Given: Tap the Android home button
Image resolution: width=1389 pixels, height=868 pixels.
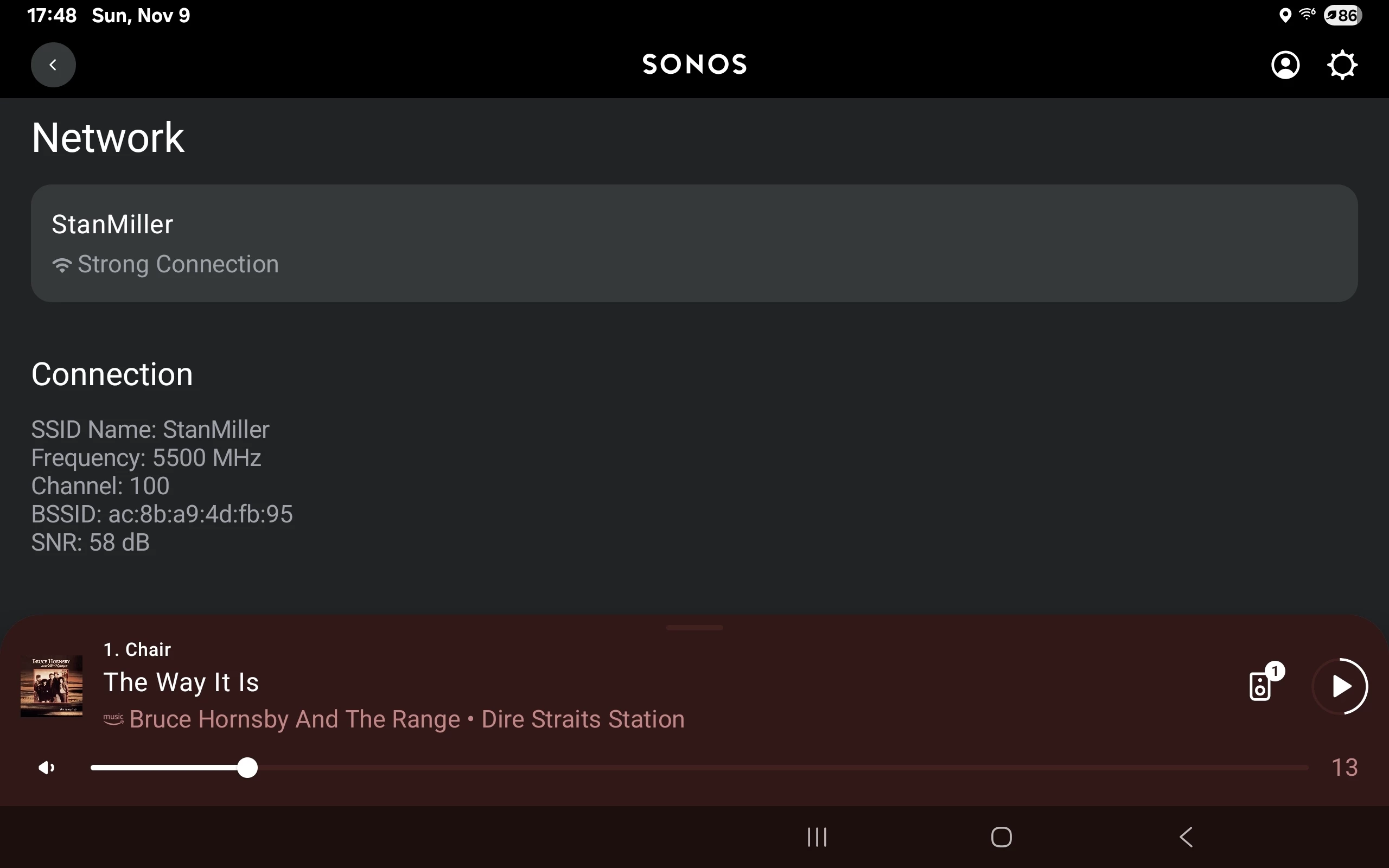Looking at the screenshot, I should (1001, 837).
